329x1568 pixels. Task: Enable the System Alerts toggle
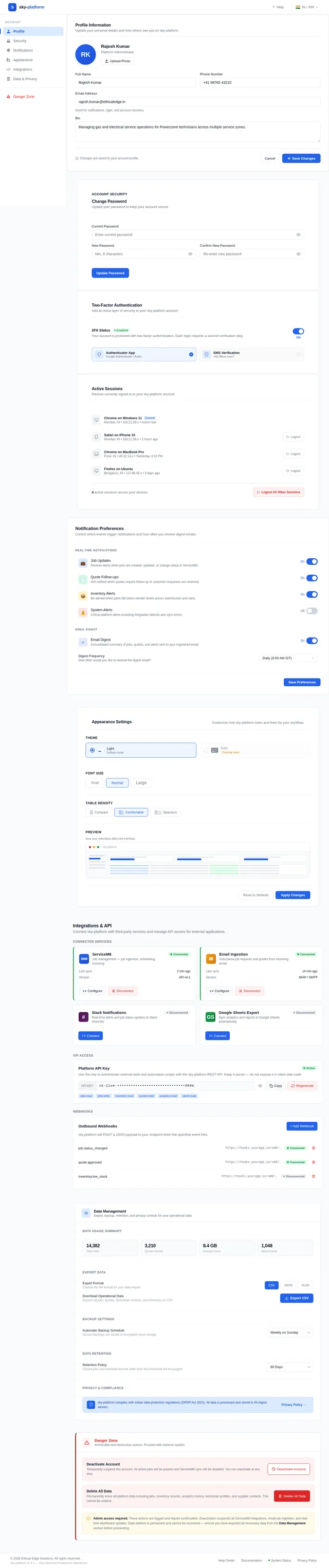click(312, 611)
